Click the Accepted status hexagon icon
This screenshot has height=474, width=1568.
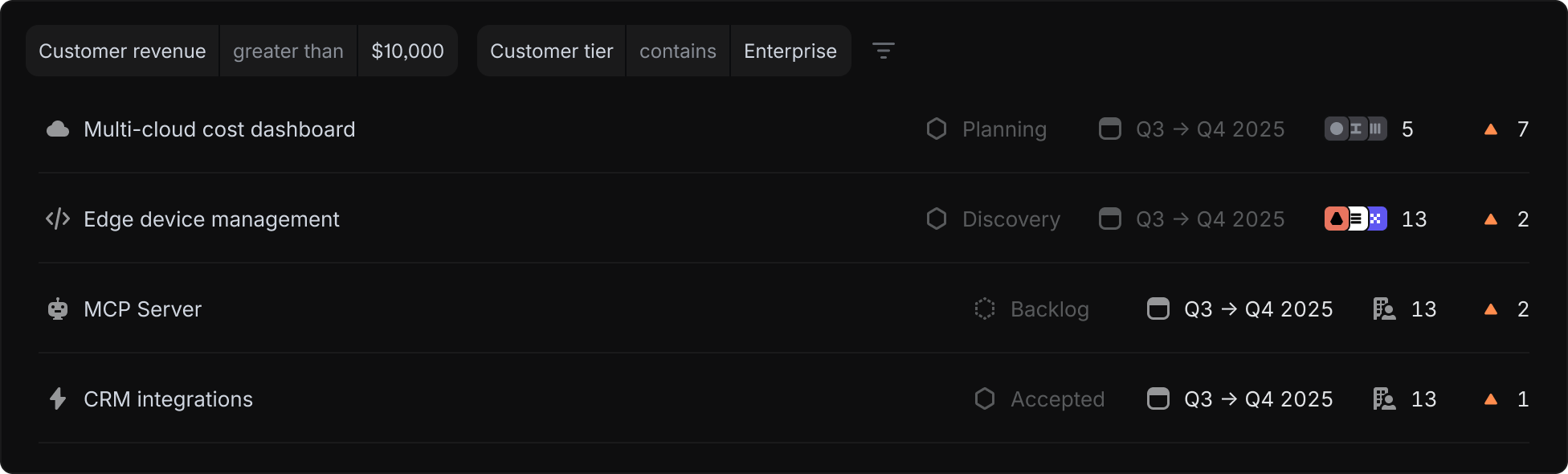point(984,398)
